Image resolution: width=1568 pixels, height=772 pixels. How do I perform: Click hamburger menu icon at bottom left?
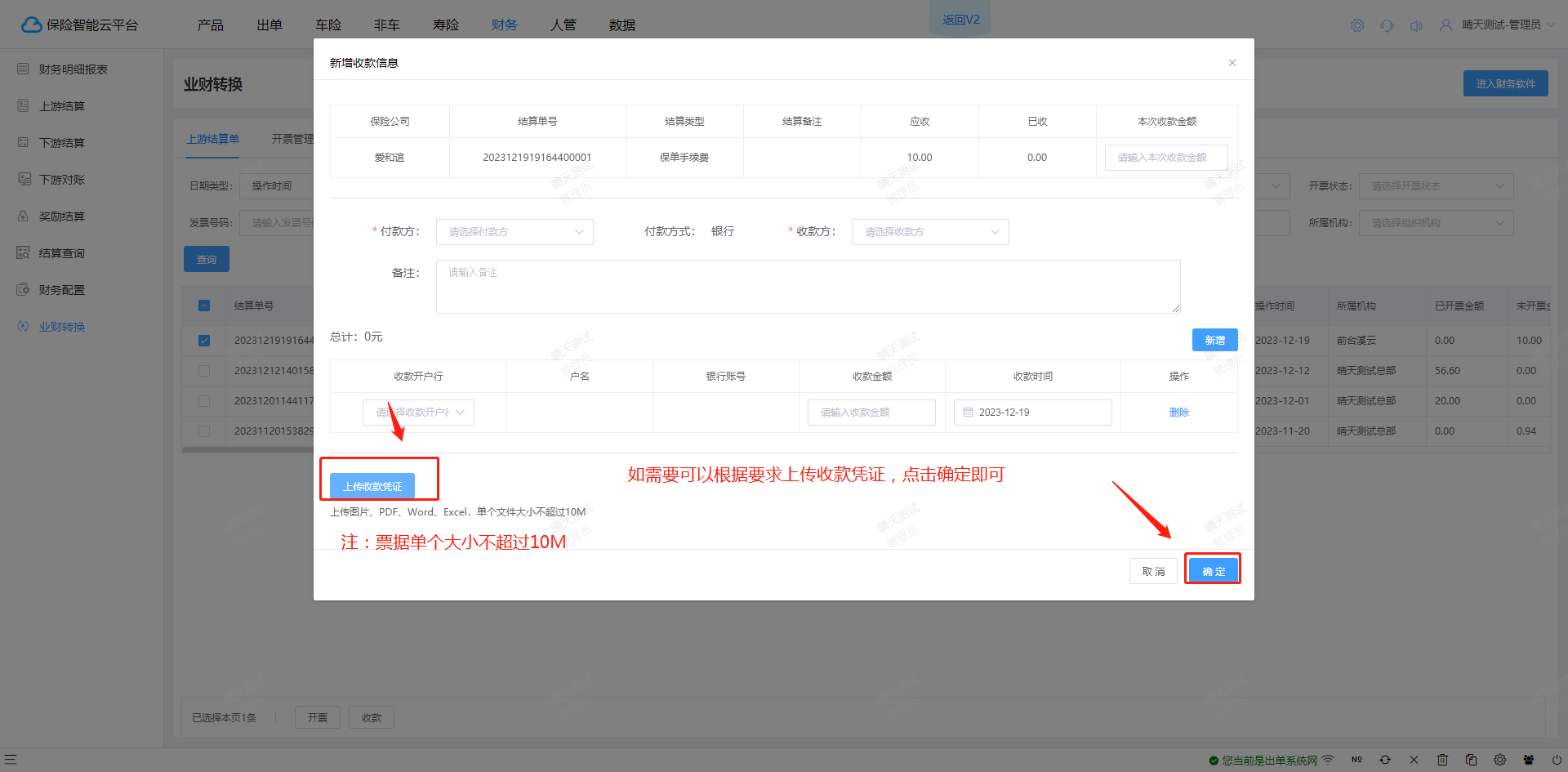click(11, 760)
